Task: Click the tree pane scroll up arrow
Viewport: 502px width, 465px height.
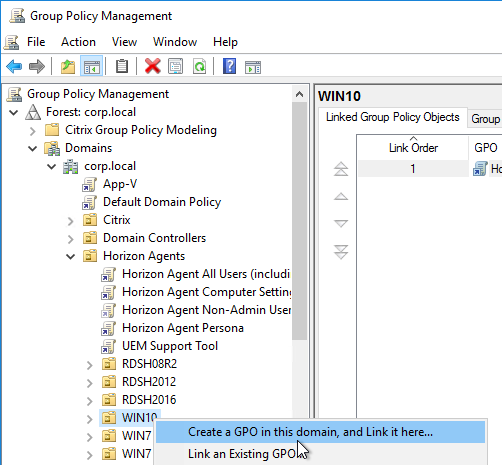Action: [x=299, y=95]
